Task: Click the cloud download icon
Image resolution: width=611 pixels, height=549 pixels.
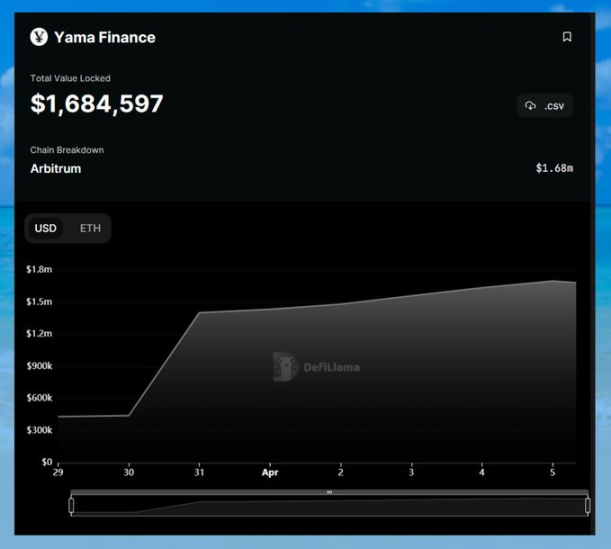Action: click(530, 106)
